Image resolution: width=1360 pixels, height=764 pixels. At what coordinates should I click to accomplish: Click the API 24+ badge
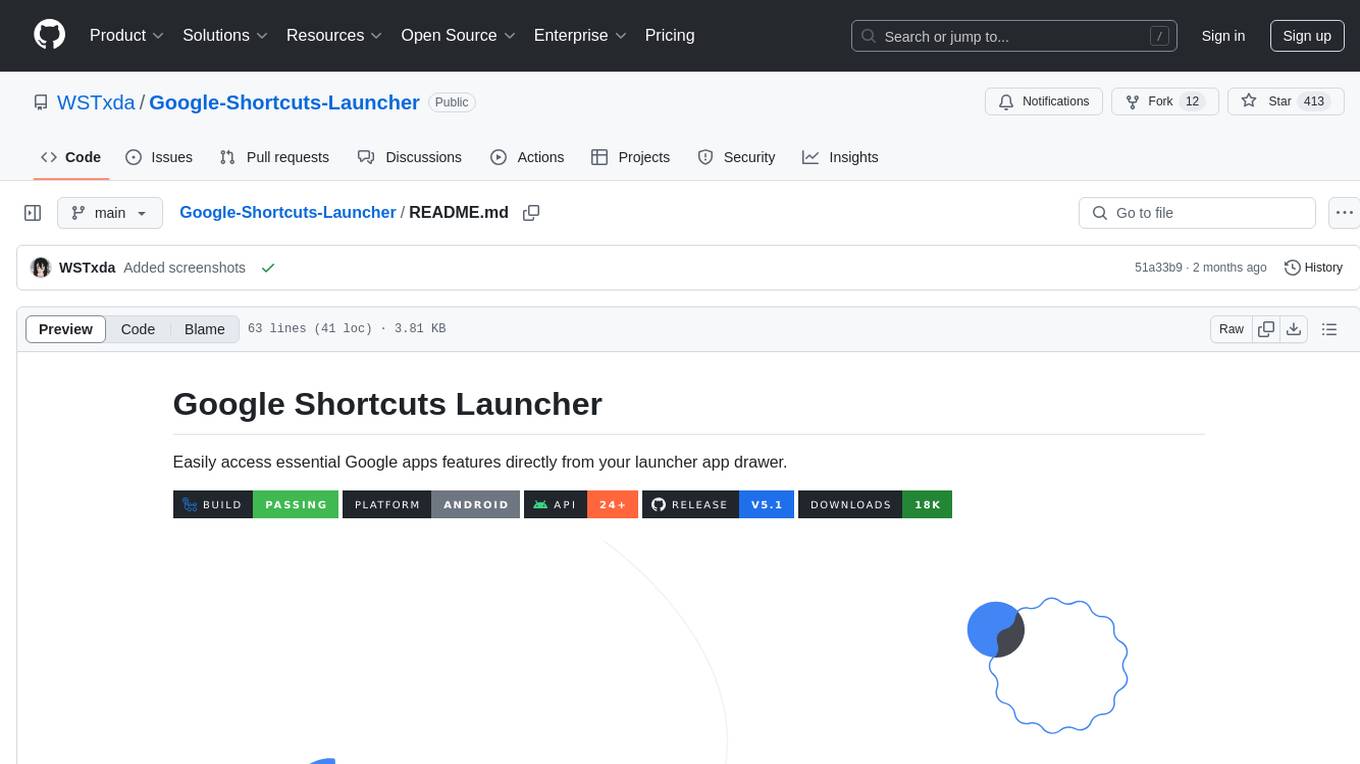tap(581, 504)
